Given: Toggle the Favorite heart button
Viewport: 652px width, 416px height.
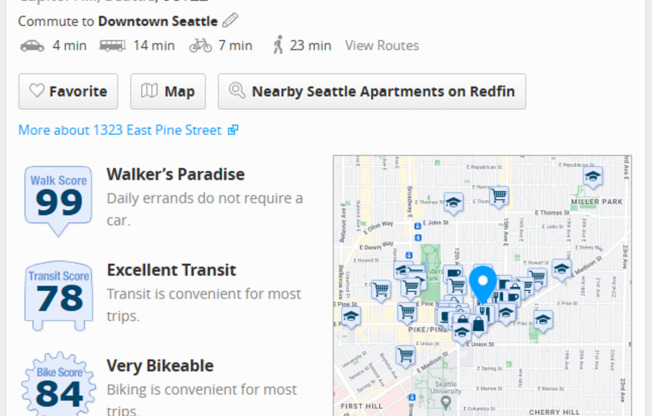Looking at the screenshot, I should (x=68, y=92).
